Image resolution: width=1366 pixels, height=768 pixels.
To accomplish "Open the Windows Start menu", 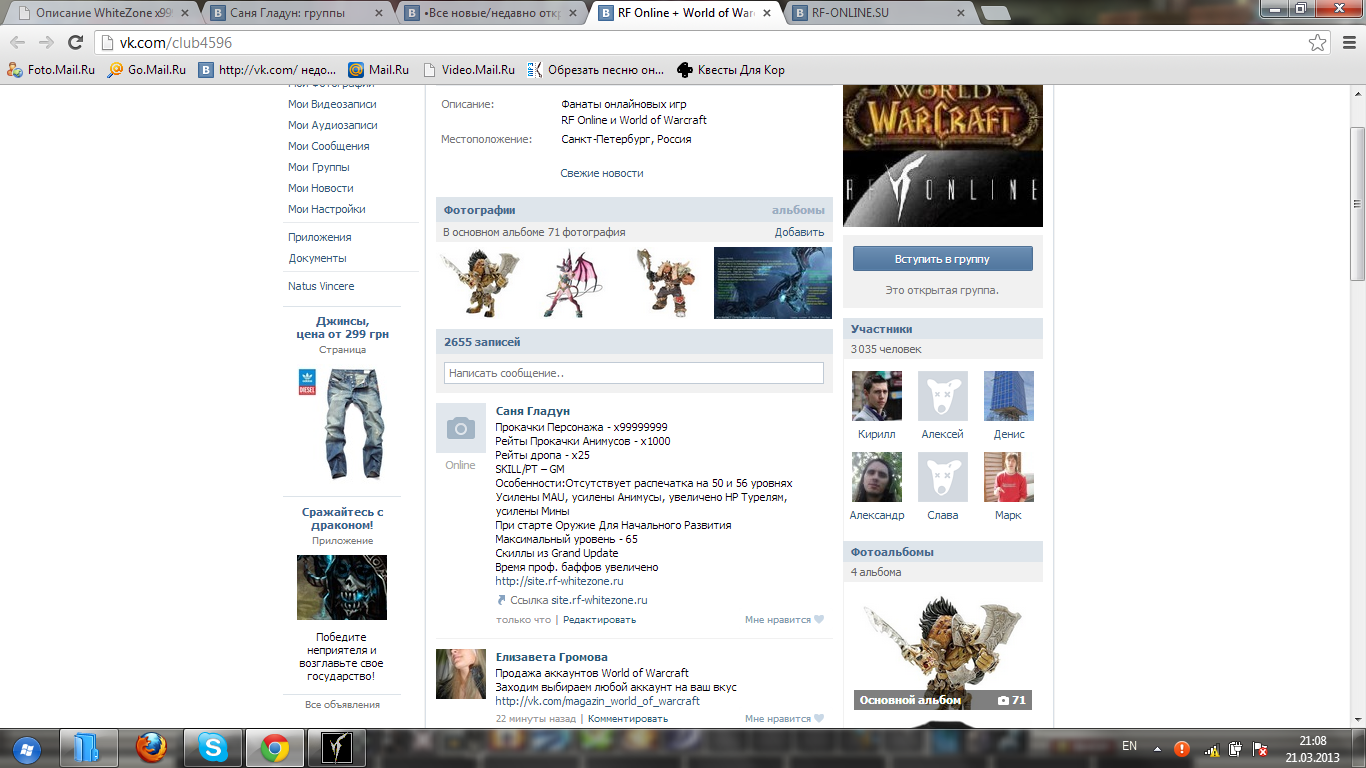I will (x=24, y=748).
